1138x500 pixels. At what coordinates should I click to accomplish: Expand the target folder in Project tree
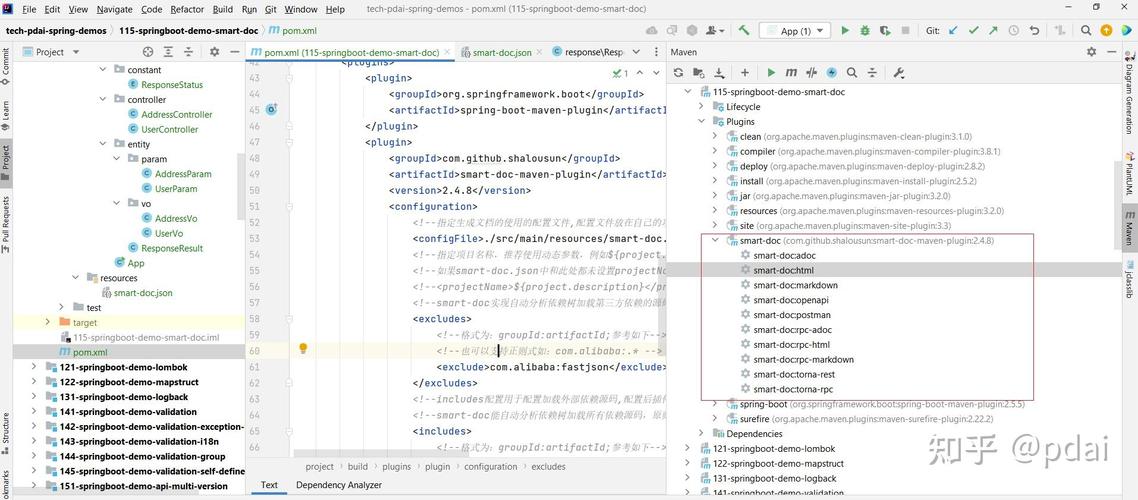(x=48, y=322)
